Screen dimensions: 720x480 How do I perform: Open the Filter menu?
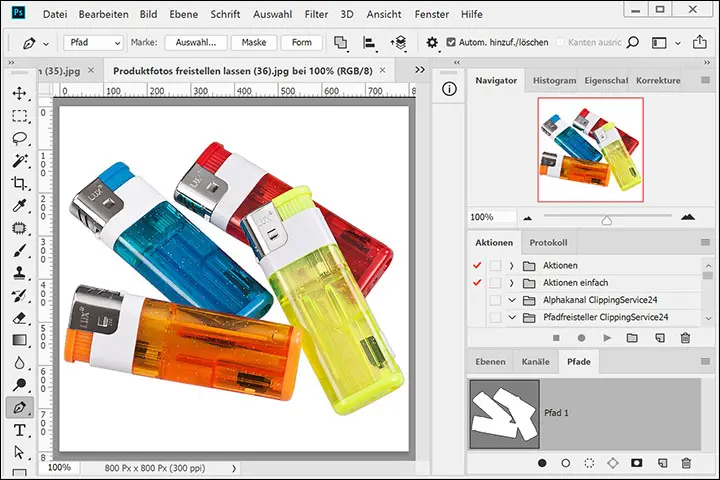tap(316, 15)
